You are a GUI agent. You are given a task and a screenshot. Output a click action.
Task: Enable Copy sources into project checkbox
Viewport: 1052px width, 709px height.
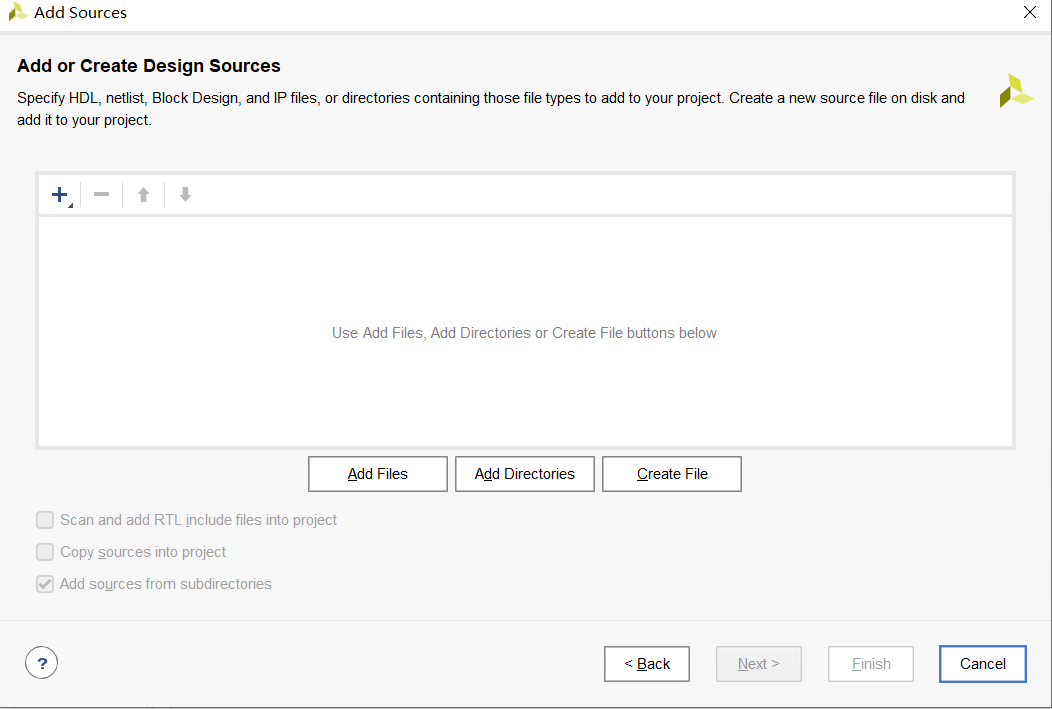[x=45, y=552]
